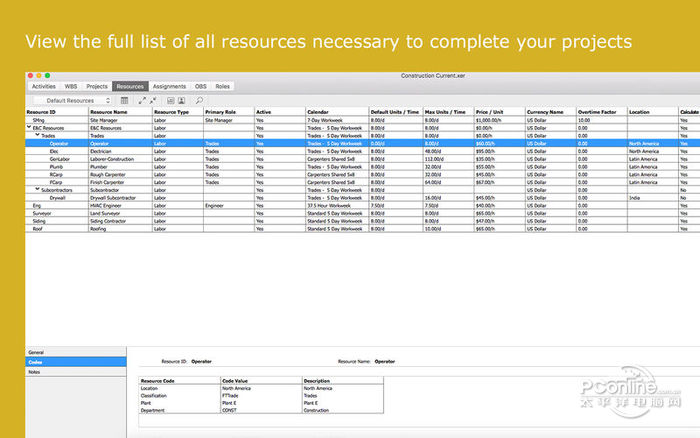Click the resource ID card icon

[x=170, y=101]
